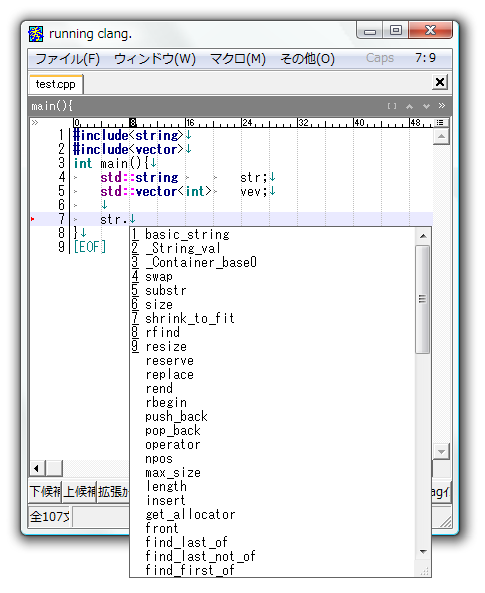The height and width of the screenshot is (593, 485).
Task: Click the 全107 status bar entry
Action: 50,517
